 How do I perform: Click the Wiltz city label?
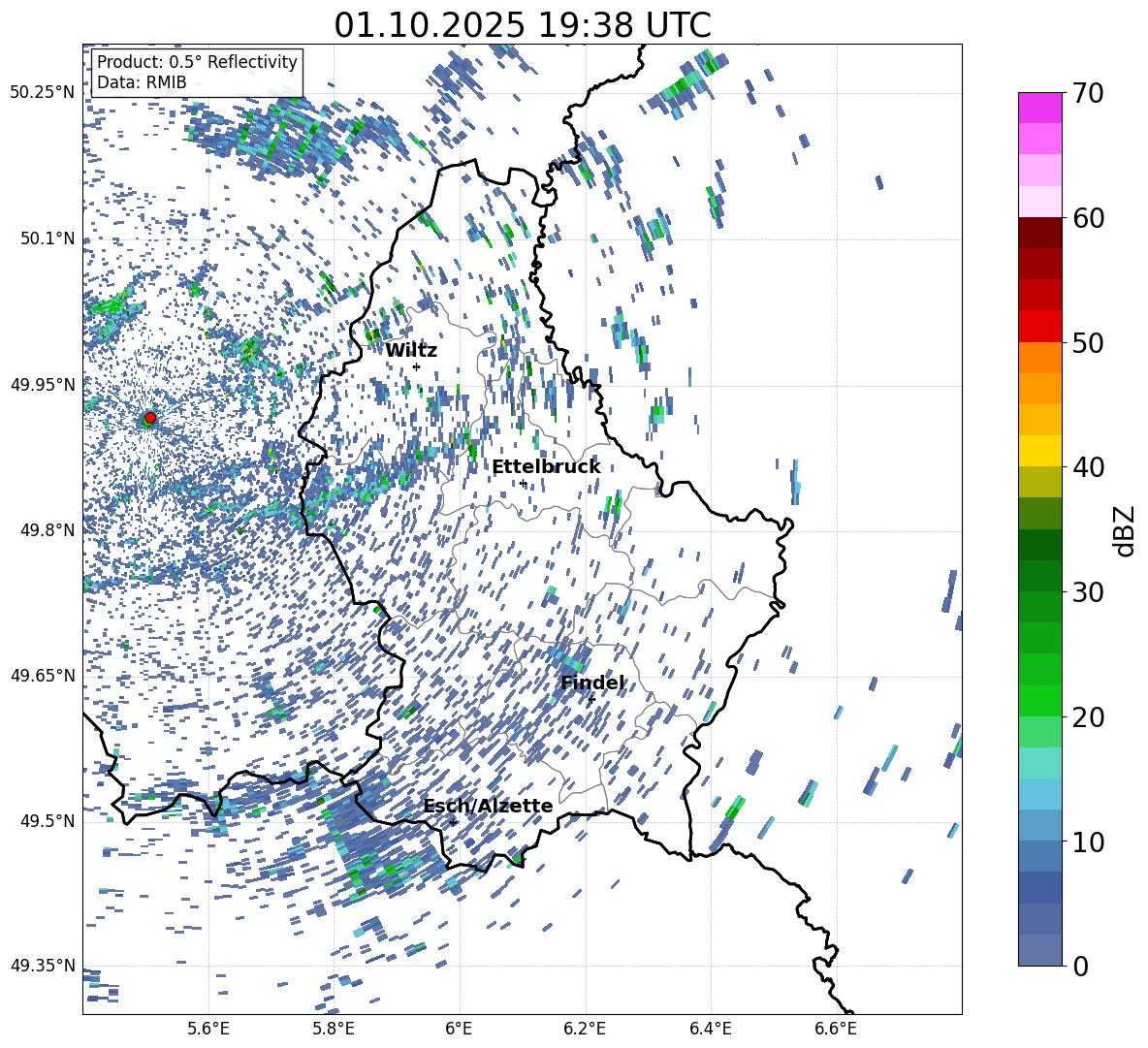coord(411,351)
